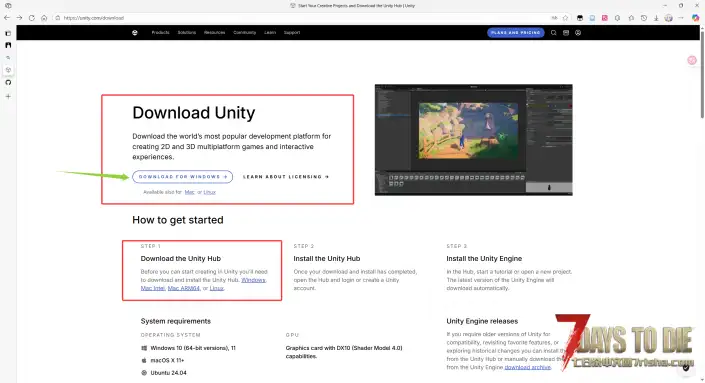The height and width of the screenshot is (383, 705).
Task: Open the Products menu
Action: point(160,33)
